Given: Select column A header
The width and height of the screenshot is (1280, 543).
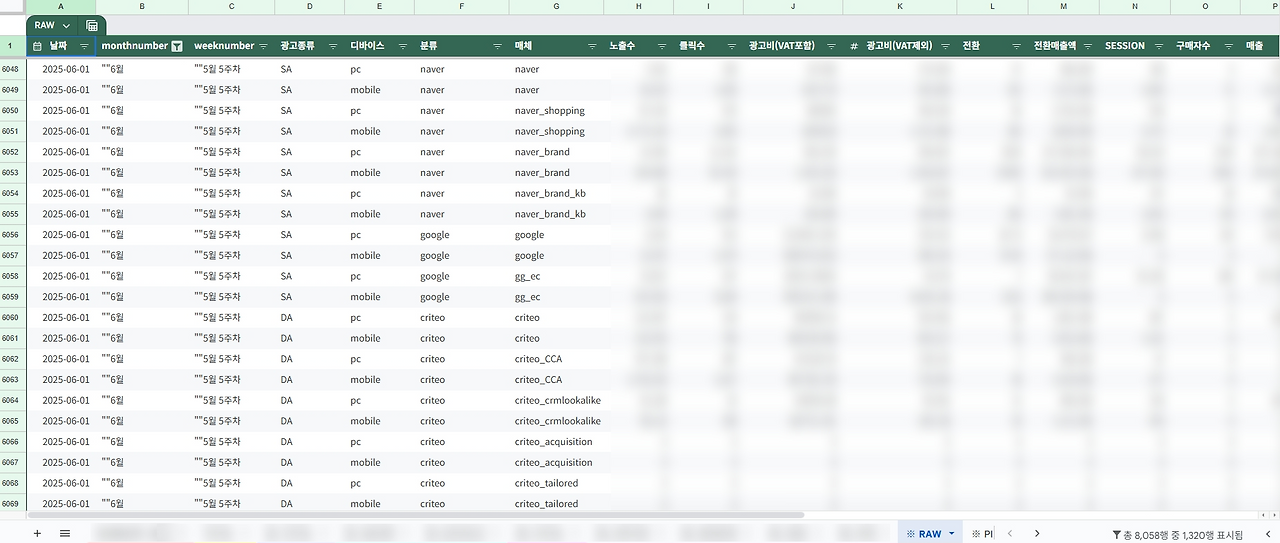Looking at the screenshot, I should point(60,7).
